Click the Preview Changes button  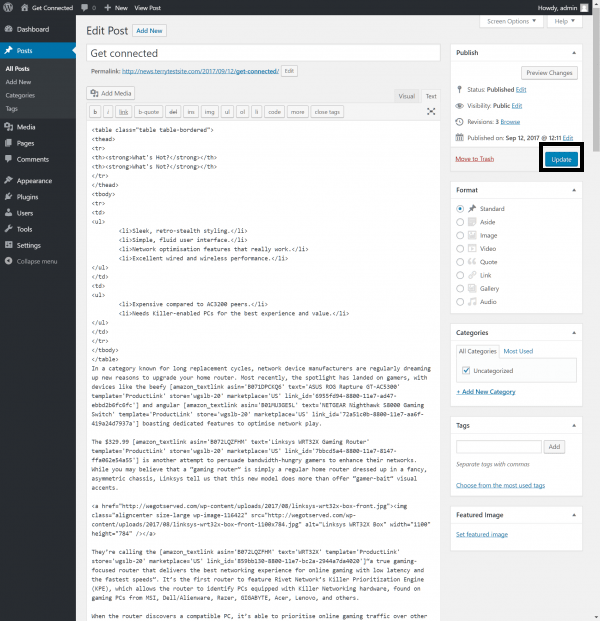click(x=549, y=73)
